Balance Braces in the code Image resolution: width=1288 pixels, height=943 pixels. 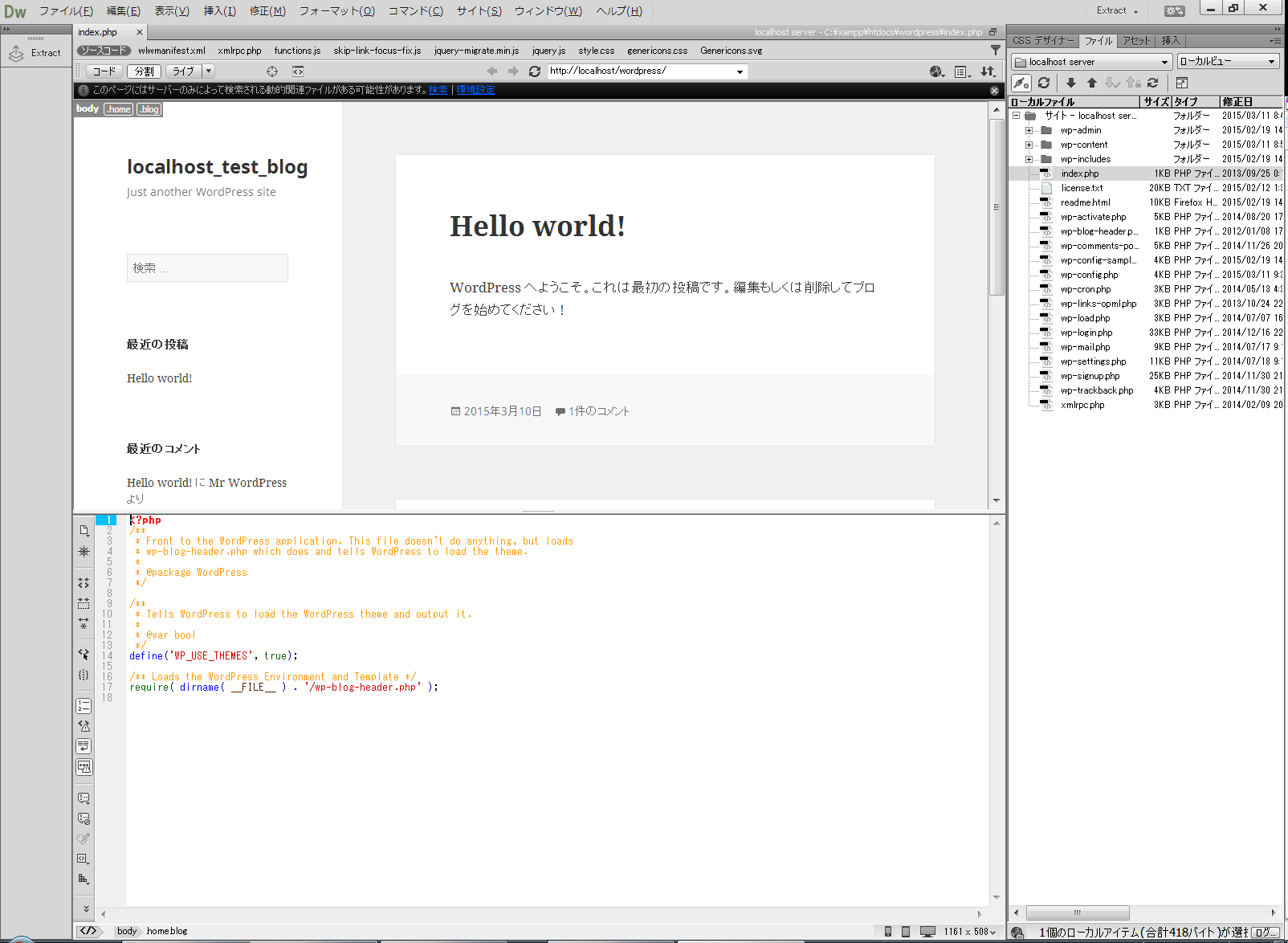coord(84,675)
